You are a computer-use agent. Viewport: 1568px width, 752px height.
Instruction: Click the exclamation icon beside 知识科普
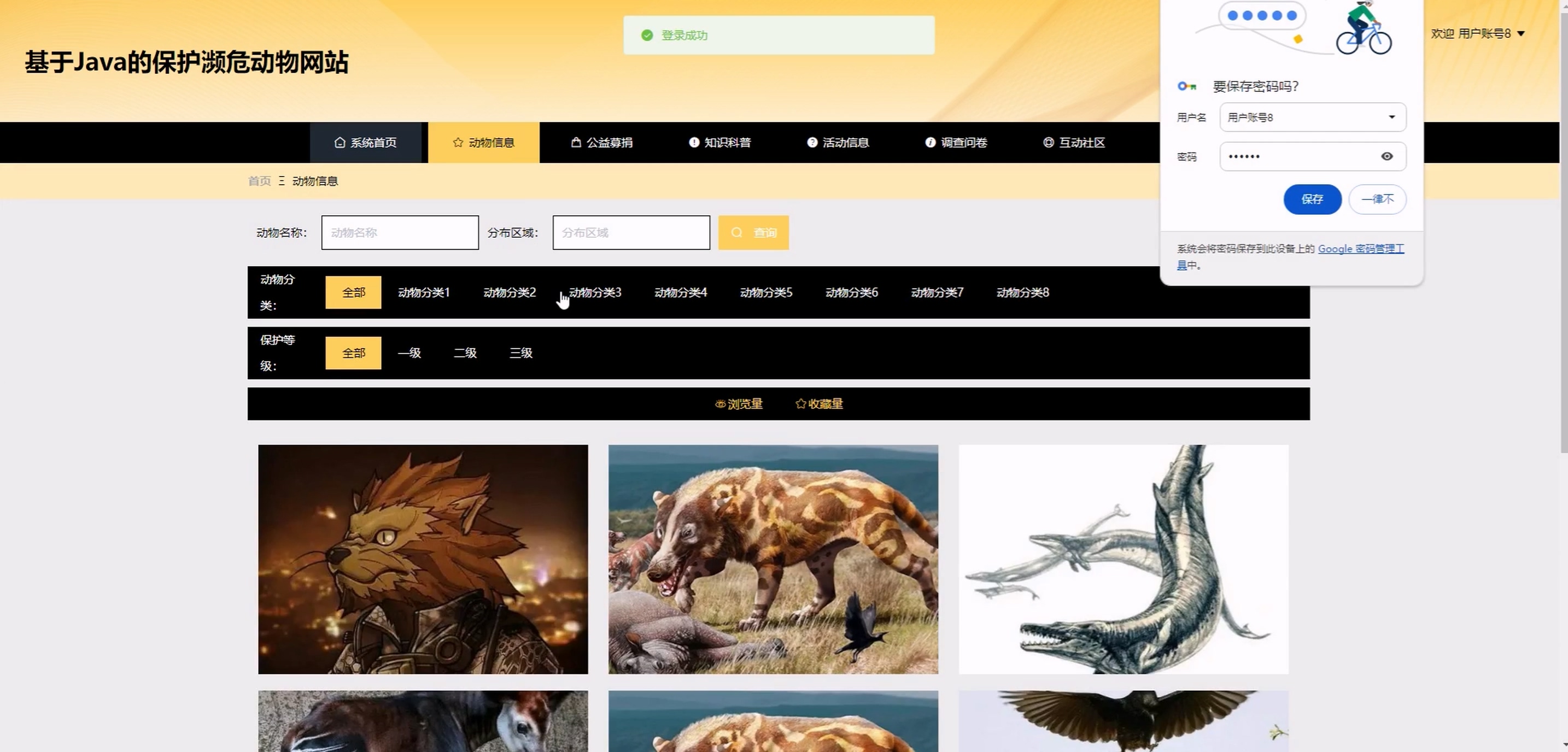694,143
